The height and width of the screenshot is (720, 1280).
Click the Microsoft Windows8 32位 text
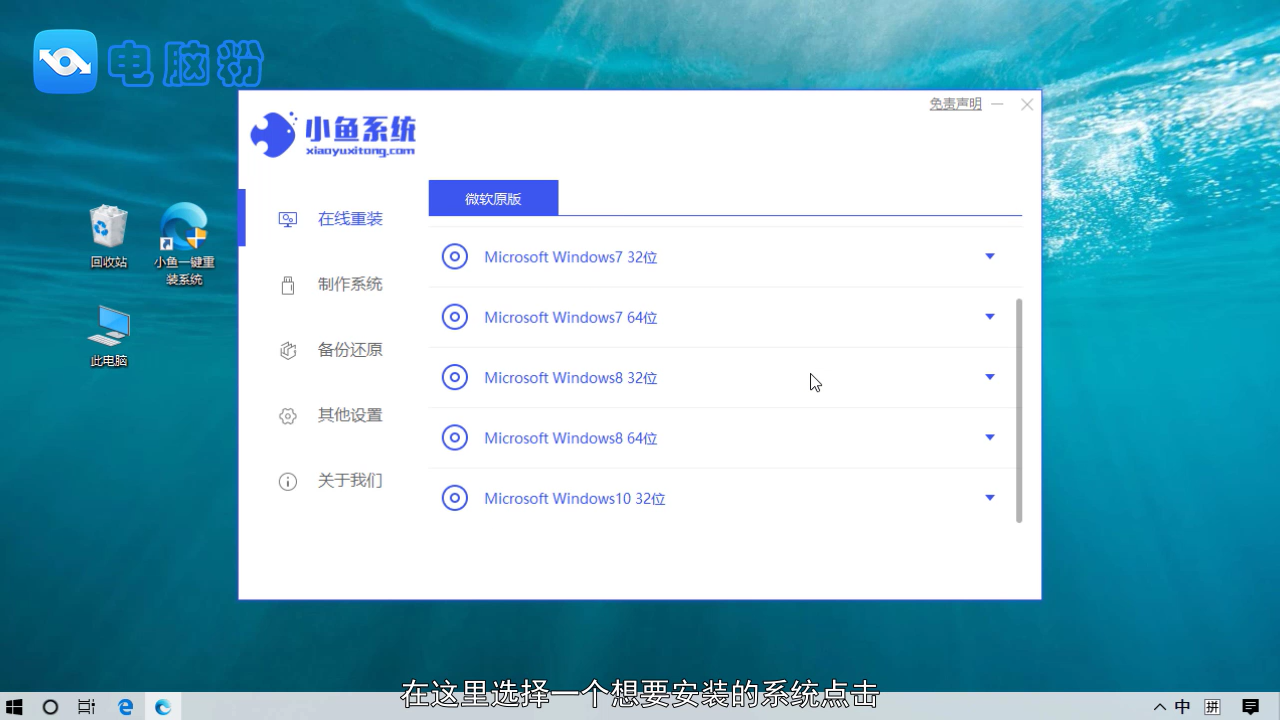[x=571, y=377]
